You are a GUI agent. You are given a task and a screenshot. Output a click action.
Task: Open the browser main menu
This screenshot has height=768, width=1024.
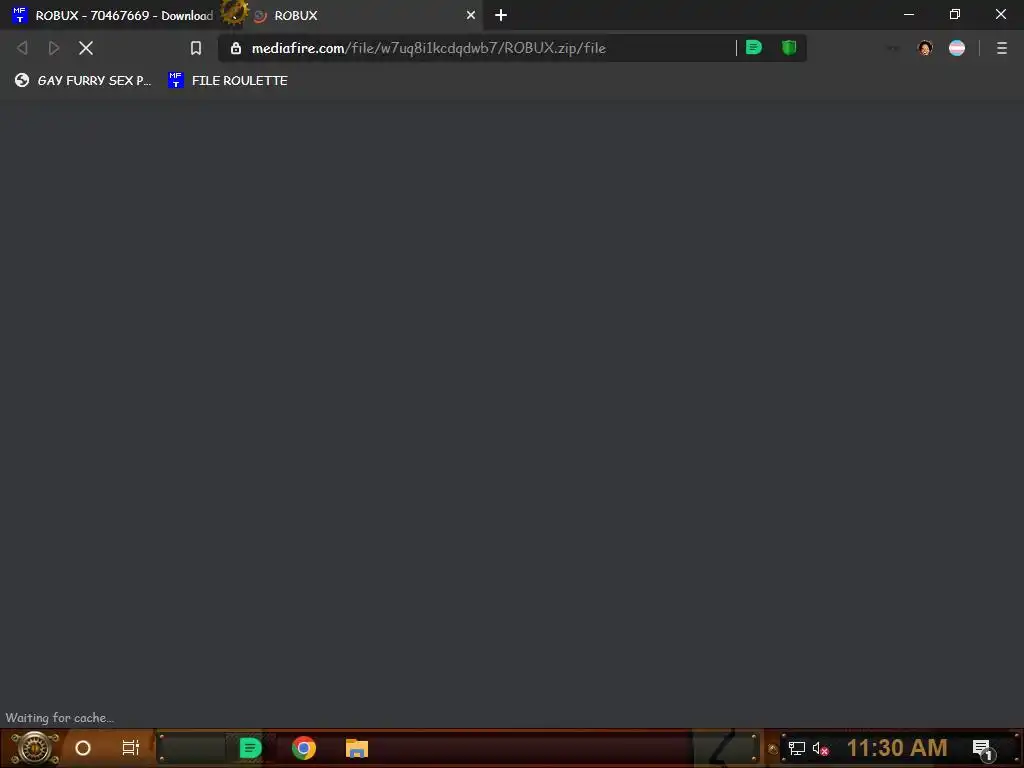[x=1002, y=48]
